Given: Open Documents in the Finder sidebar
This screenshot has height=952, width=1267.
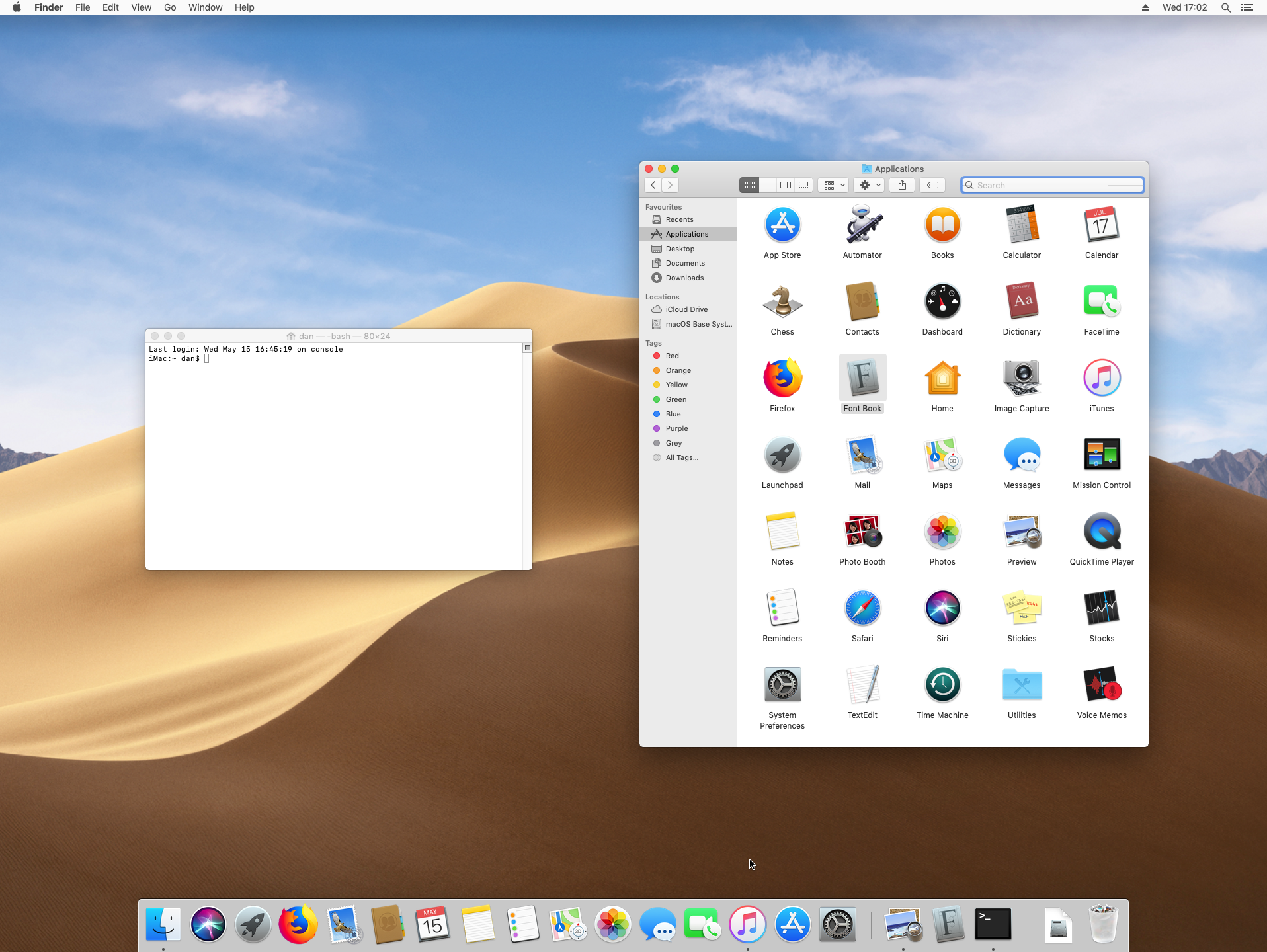Looking at the screenshot, I should pos(688,263).
